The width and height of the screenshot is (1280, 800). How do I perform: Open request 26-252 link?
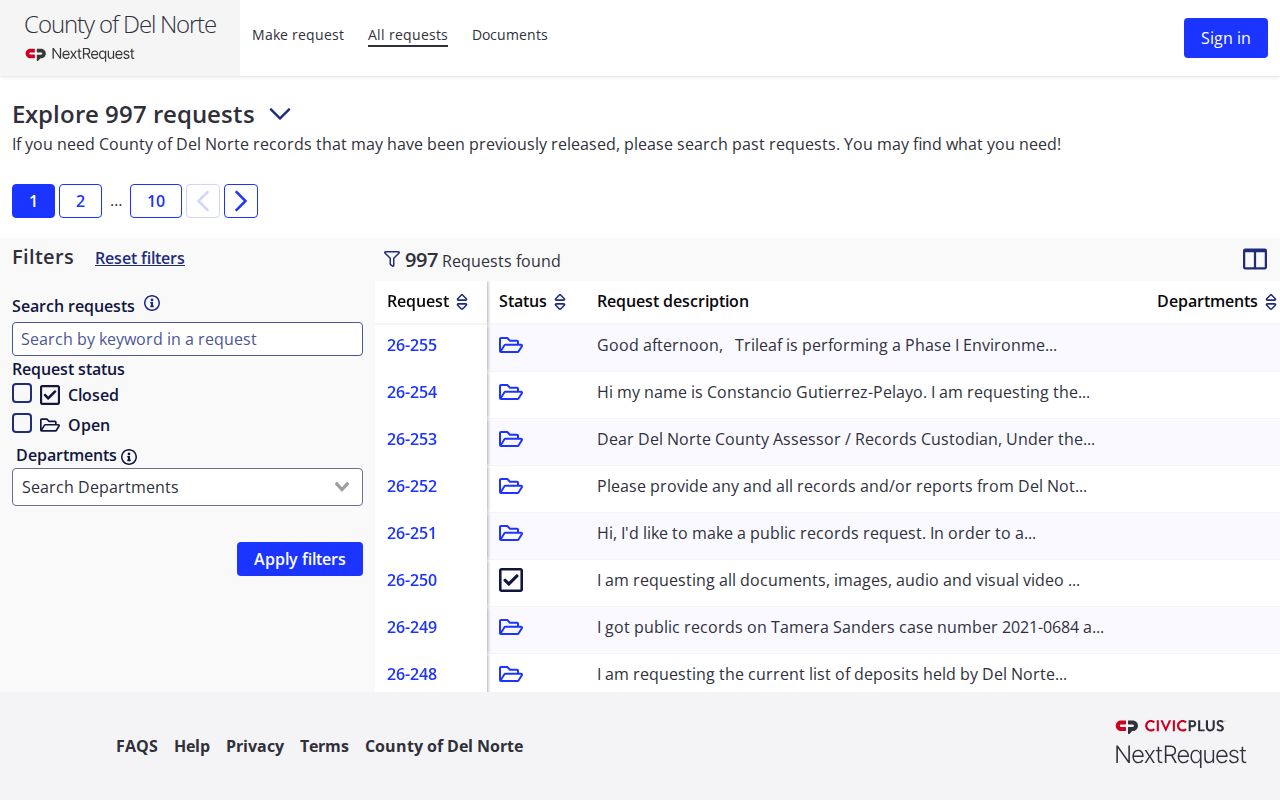coord(412,486)
